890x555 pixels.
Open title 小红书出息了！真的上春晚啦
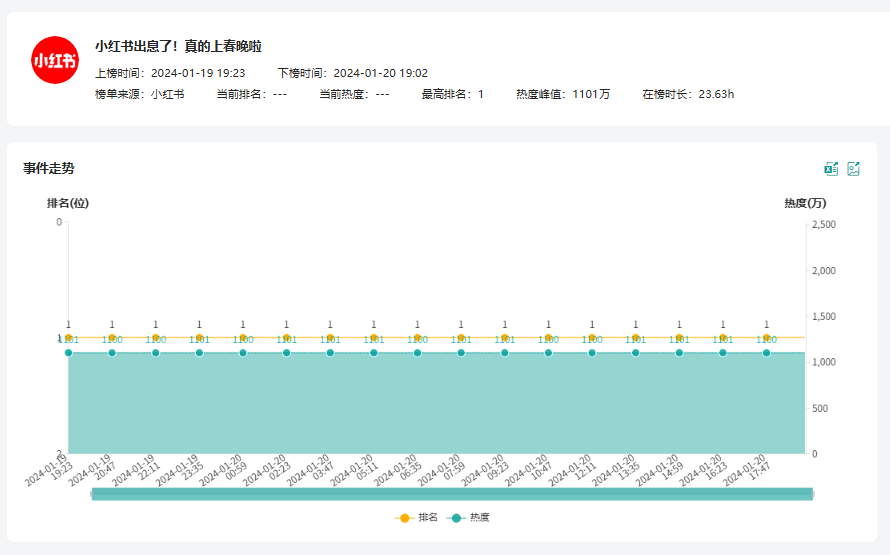pos(178,46)
